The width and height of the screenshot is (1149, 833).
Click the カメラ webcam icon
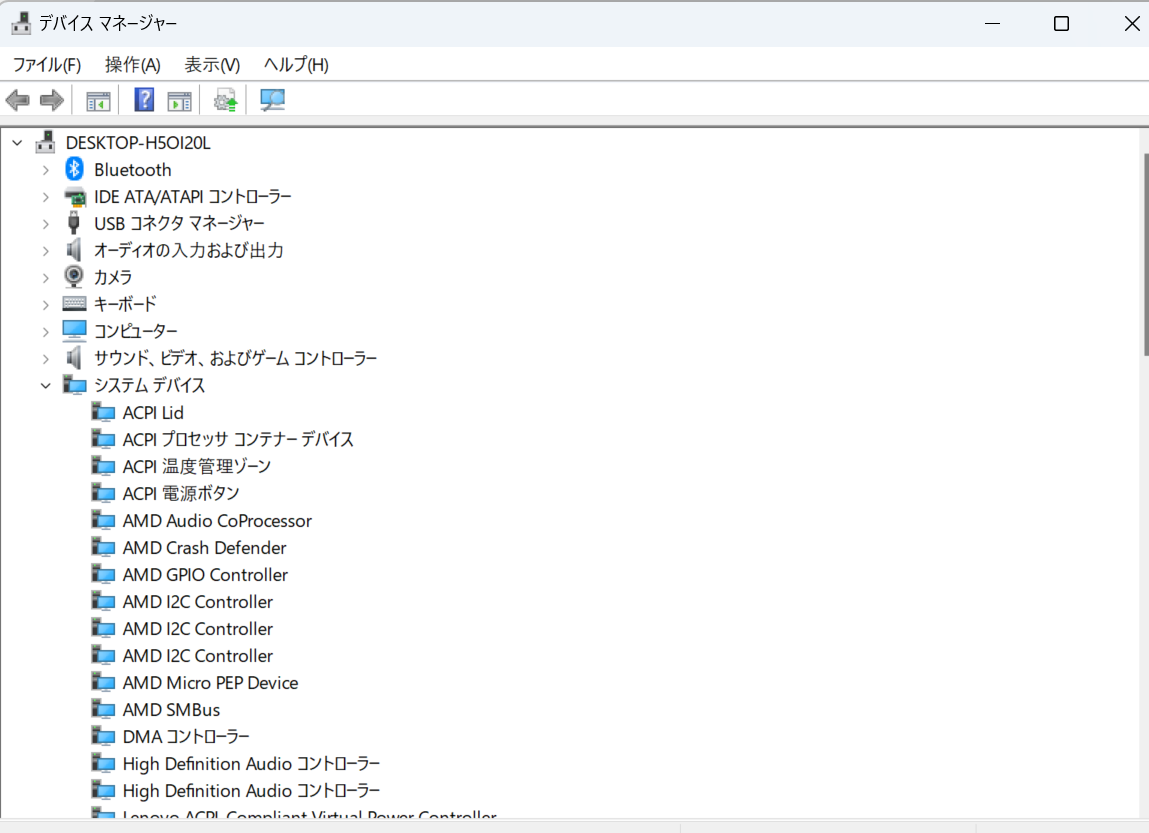[x=75, y=277]
